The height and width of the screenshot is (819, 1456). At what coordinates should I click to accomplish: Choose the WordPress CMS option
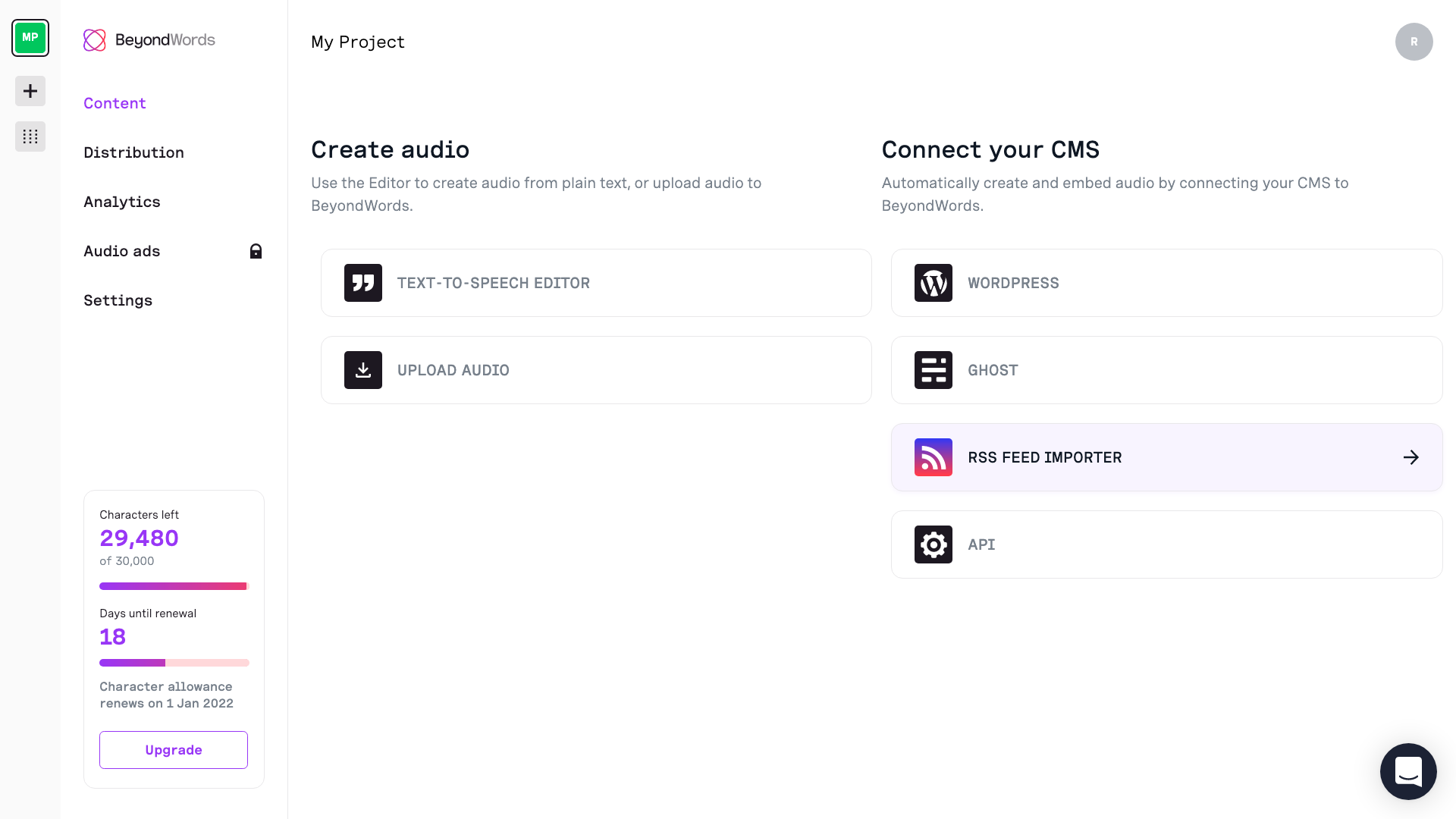point(1167,283)
